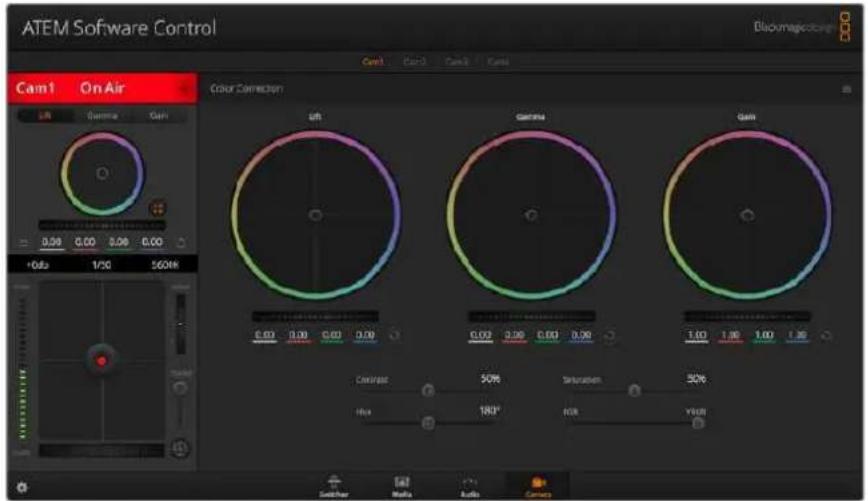
Task: Open the Audio page
Action: pyautogui.click(x=470, y=487)
